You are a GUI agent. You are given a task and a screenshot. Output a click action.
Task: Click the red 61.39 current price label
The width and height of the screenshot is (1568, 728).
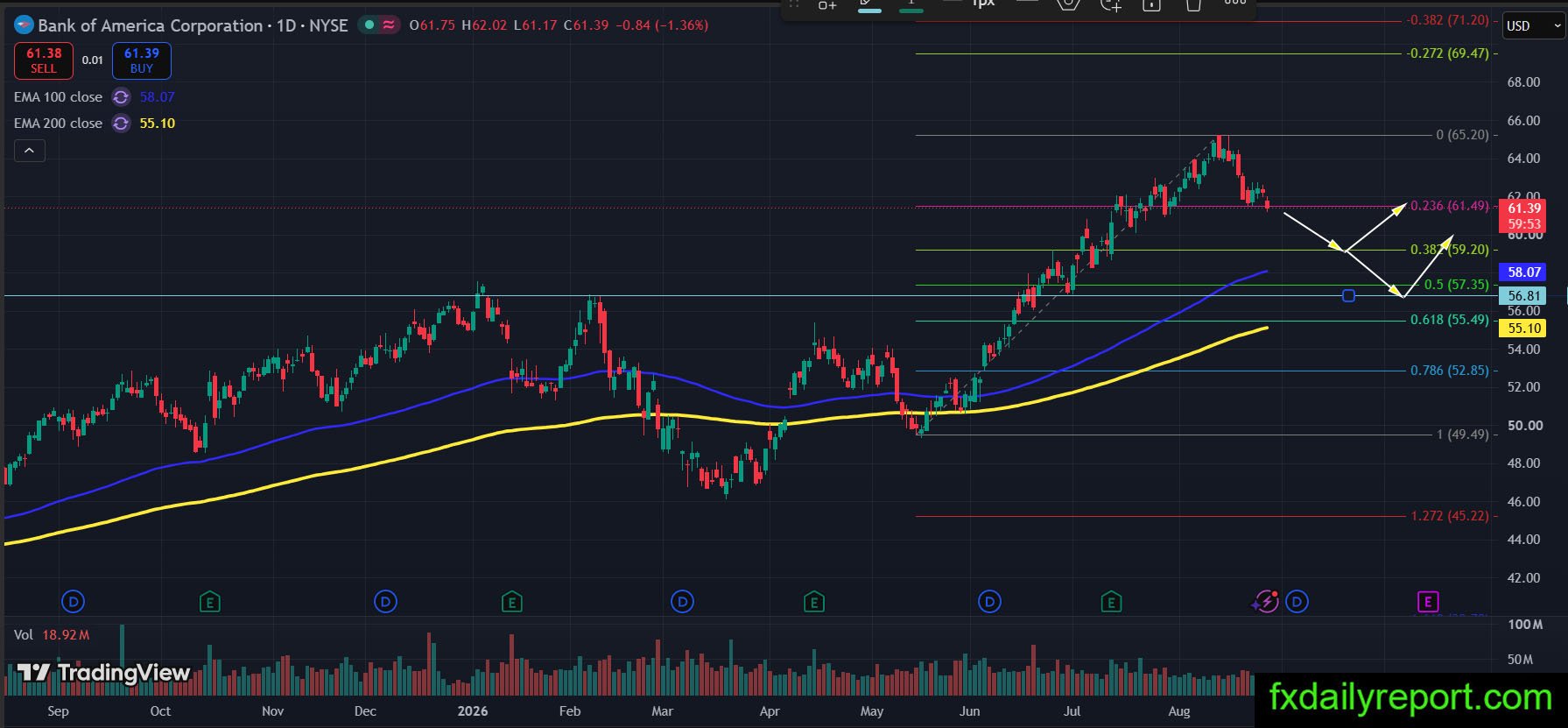pos(1524,216)
